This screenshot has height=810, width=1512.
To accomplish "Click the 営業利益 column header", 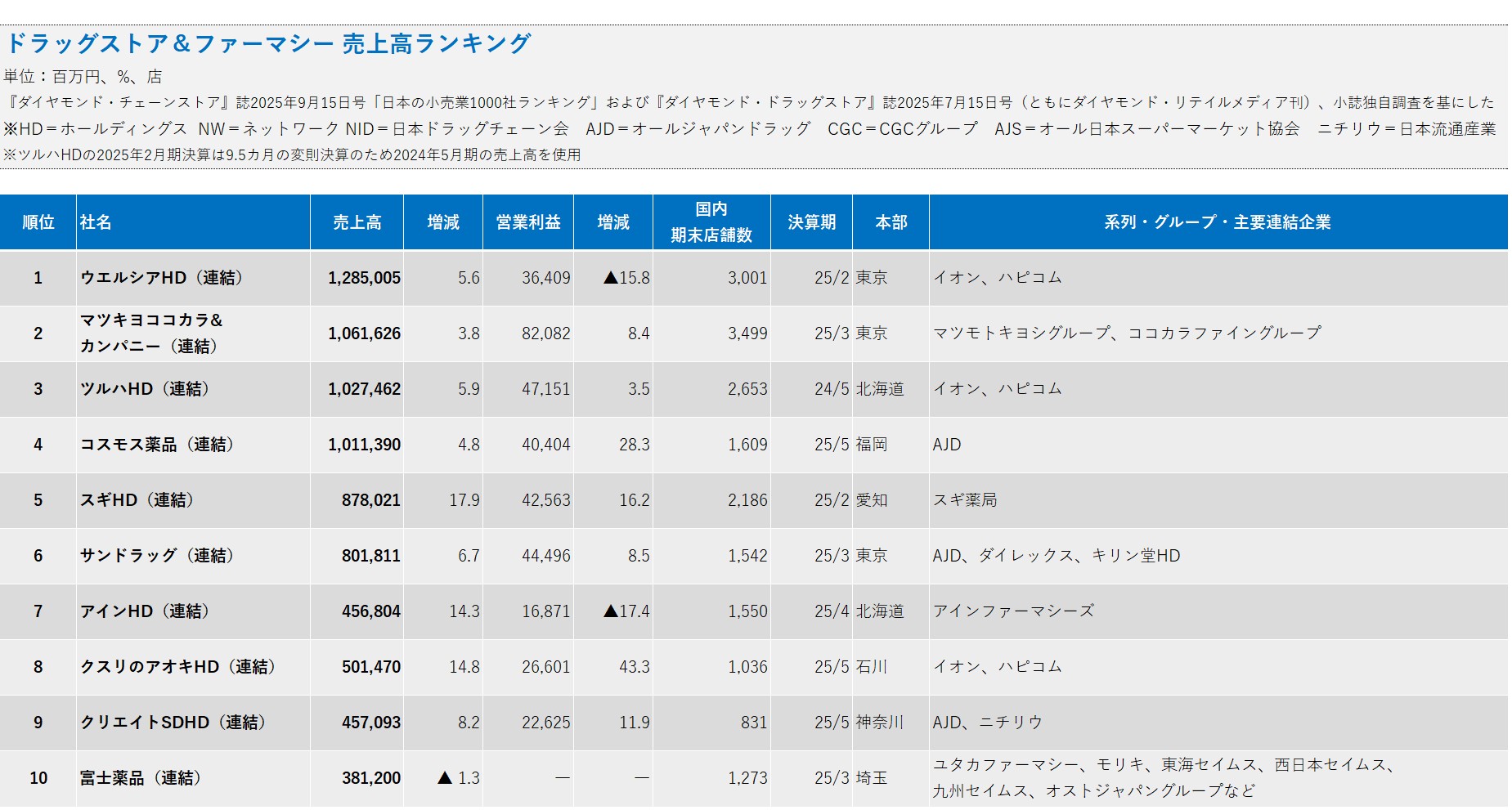I will 527,222.
